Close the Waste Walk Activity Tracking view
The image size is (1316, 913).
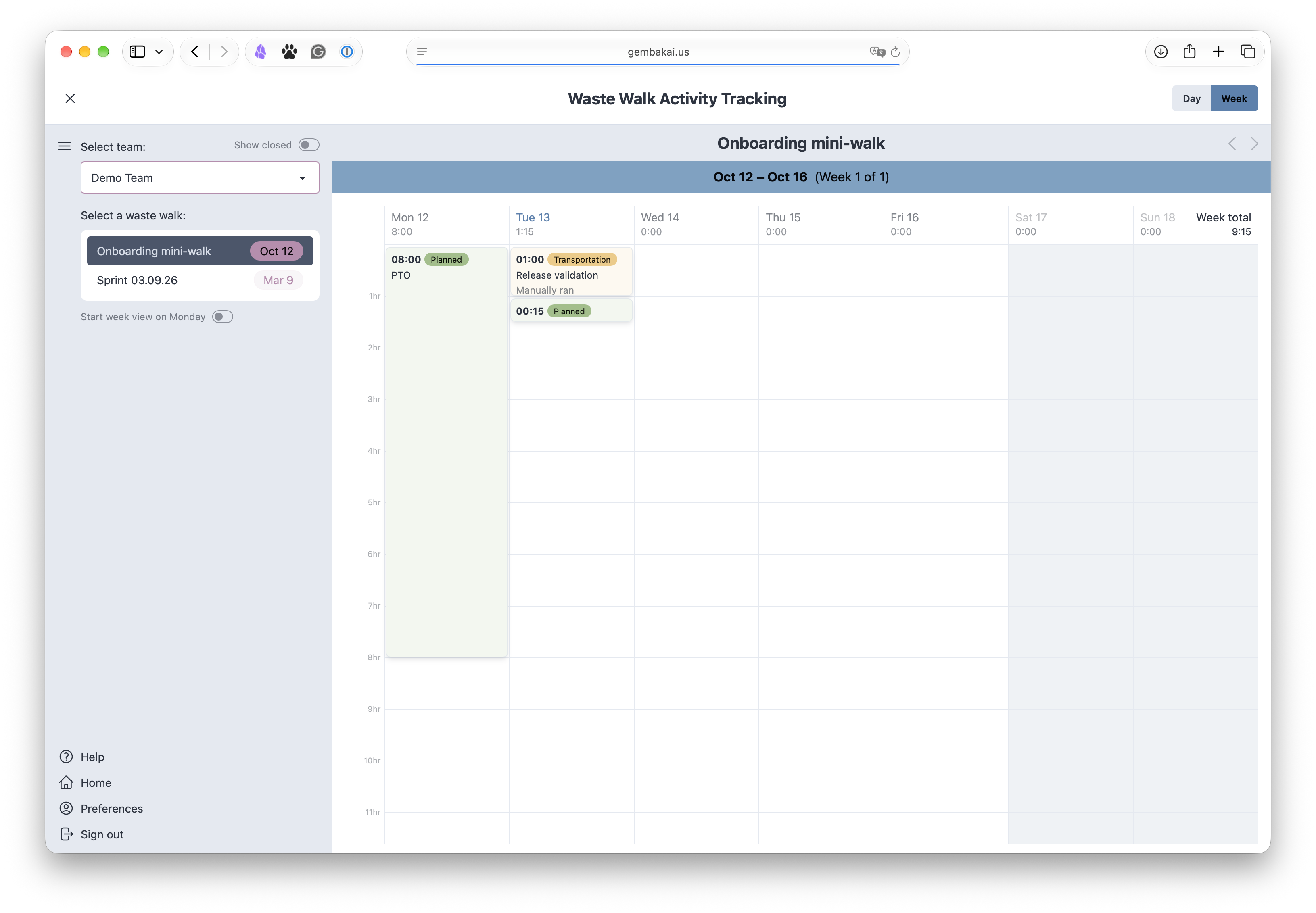click(70, 98)
